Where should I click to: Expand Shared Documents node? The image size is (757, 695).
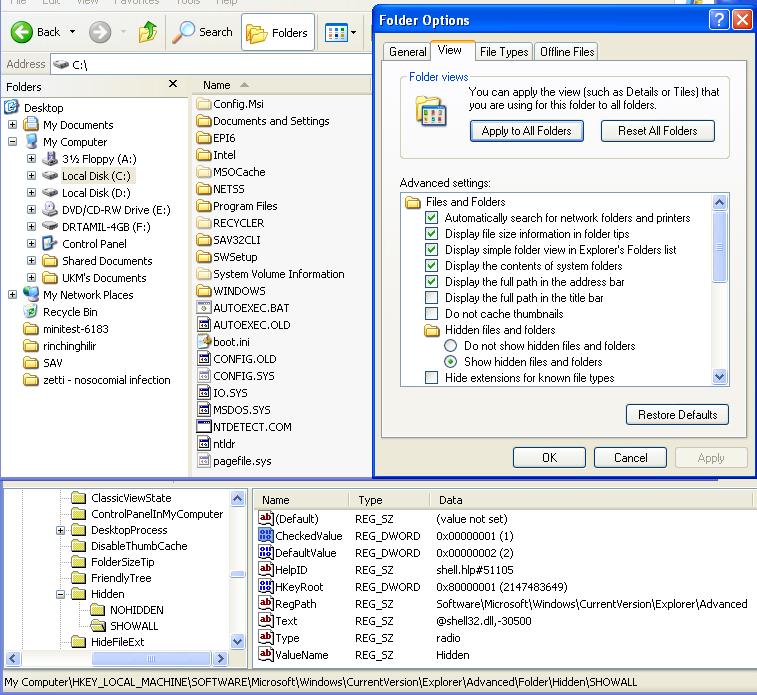click(31, 260)
